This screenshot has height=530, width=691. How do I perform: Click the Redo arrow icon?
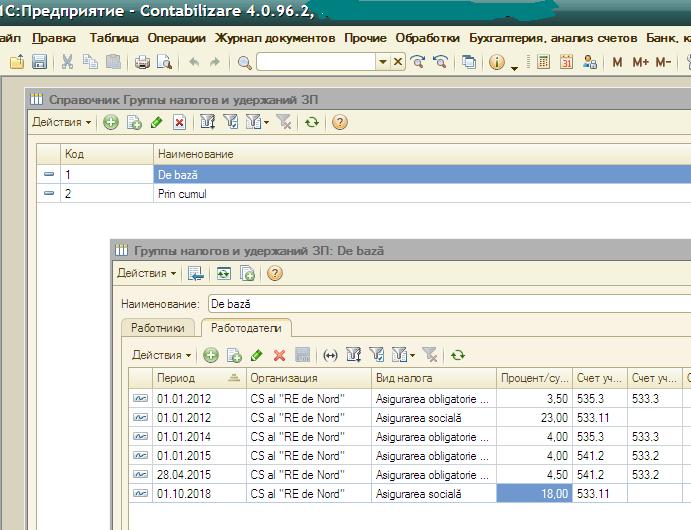coord(215,62)
